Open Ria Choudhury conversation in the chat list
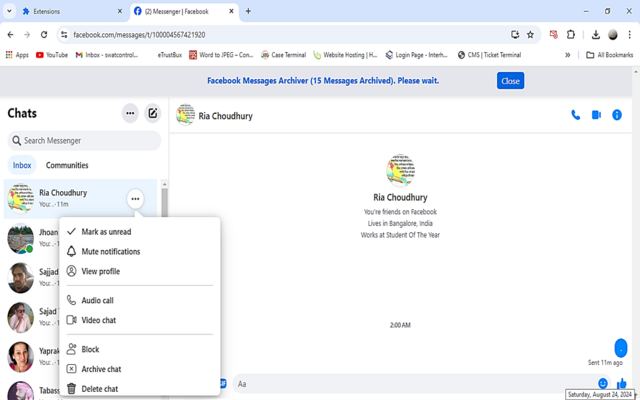The height and width of the screenshot is (400, 640). click(80, 199)
